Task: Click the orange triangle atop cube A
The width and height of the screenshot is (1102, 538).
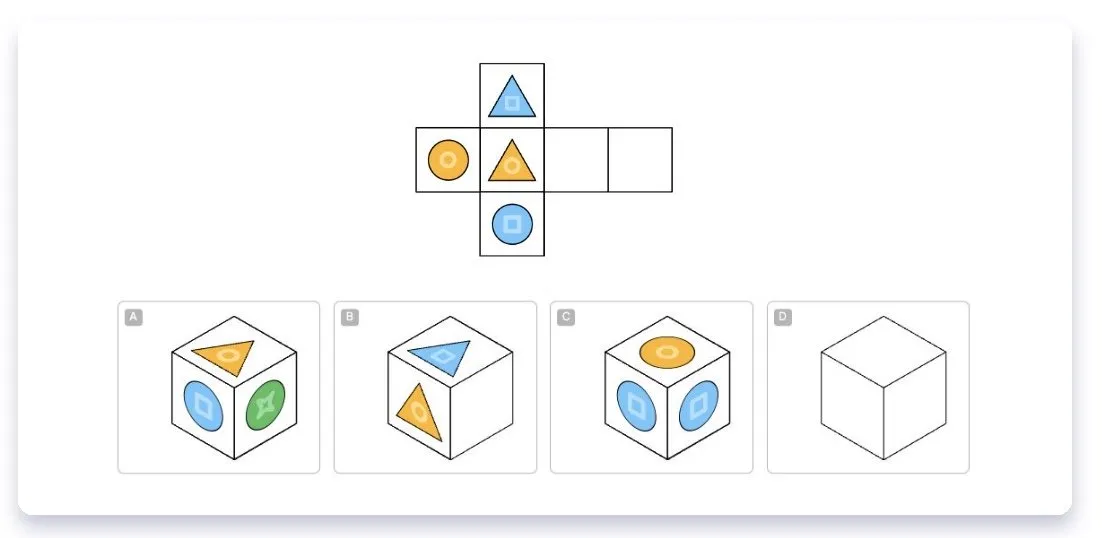Action: [224, 353]
